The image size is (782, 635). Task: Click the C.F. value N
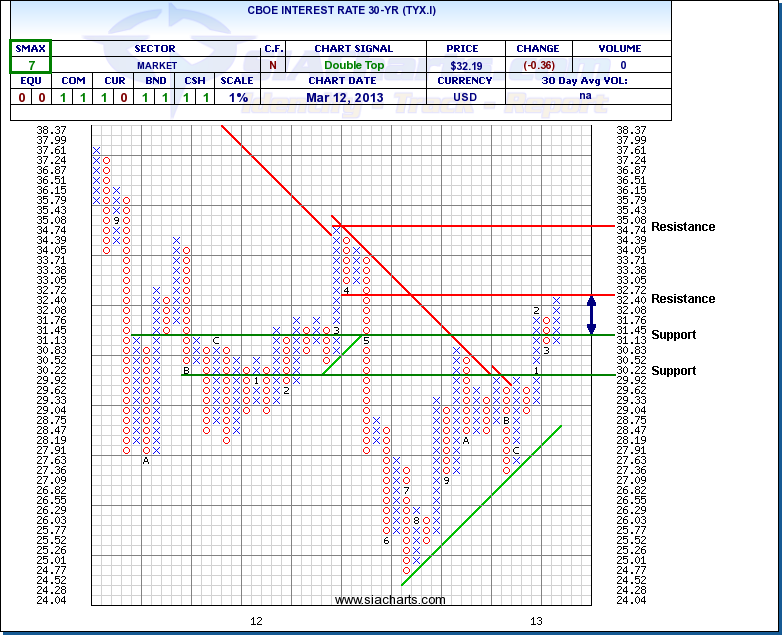[272, 65]
